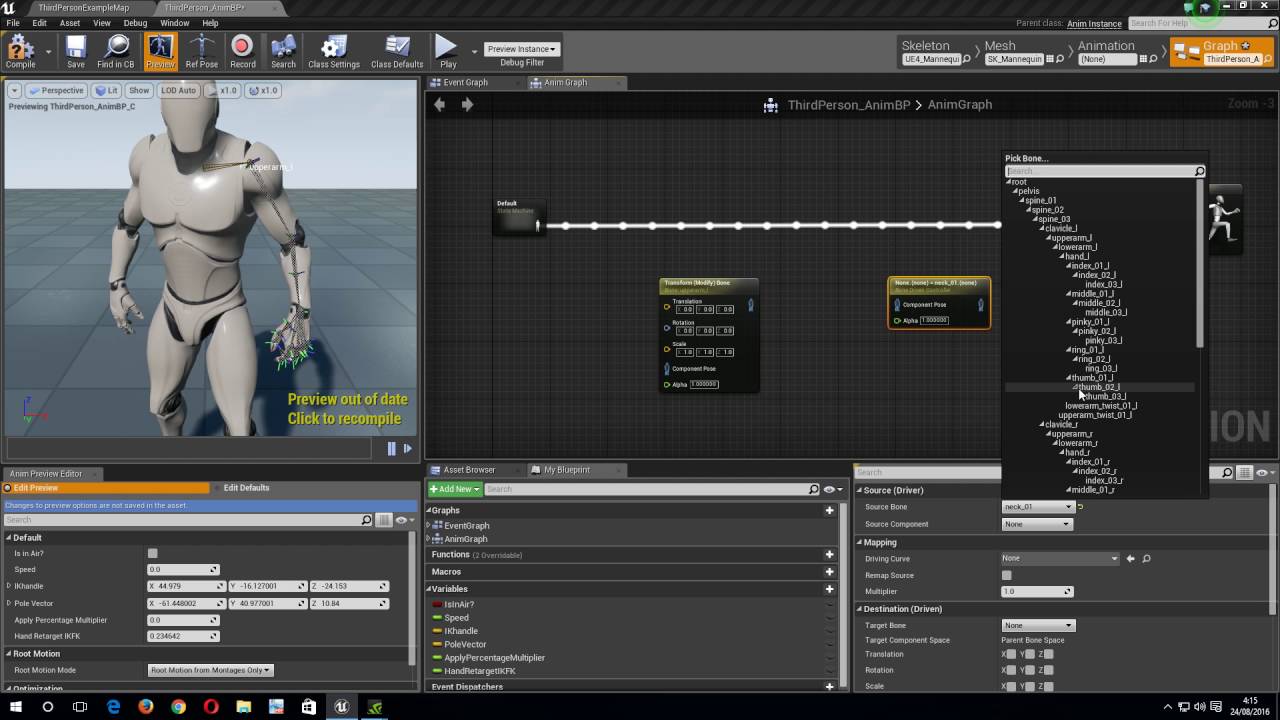This screenshot has height=720, width=1280.
Task: Switch to the Asset Browser tab
Action: (x=469, y=470)
